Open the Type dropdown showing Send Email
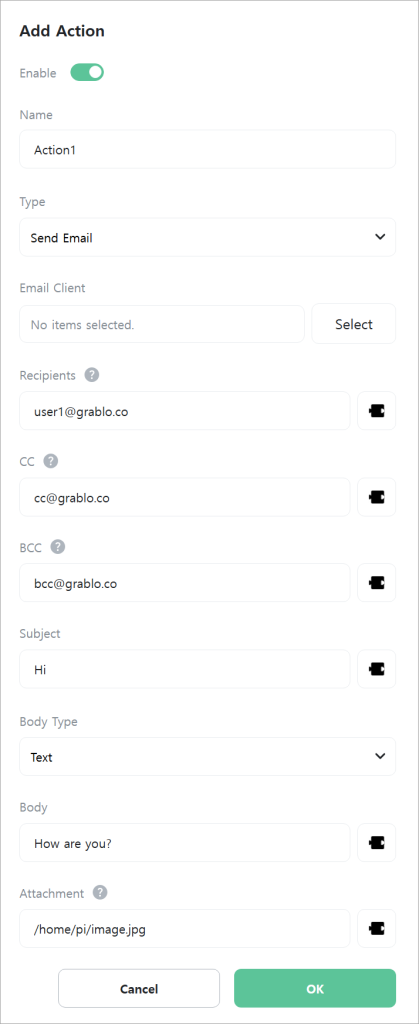 pos(208,237)
